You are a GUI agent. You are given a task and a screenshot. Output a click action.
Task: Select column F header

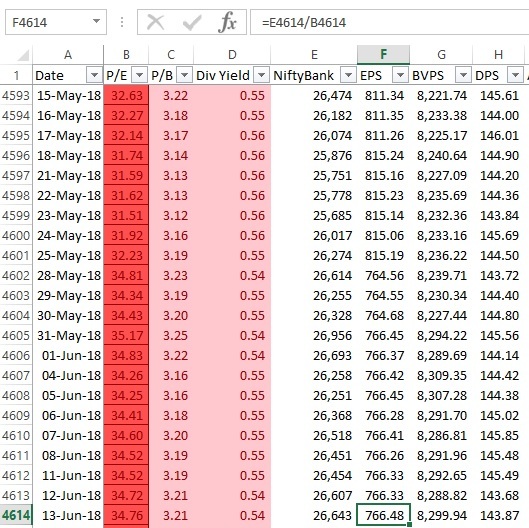384,55
